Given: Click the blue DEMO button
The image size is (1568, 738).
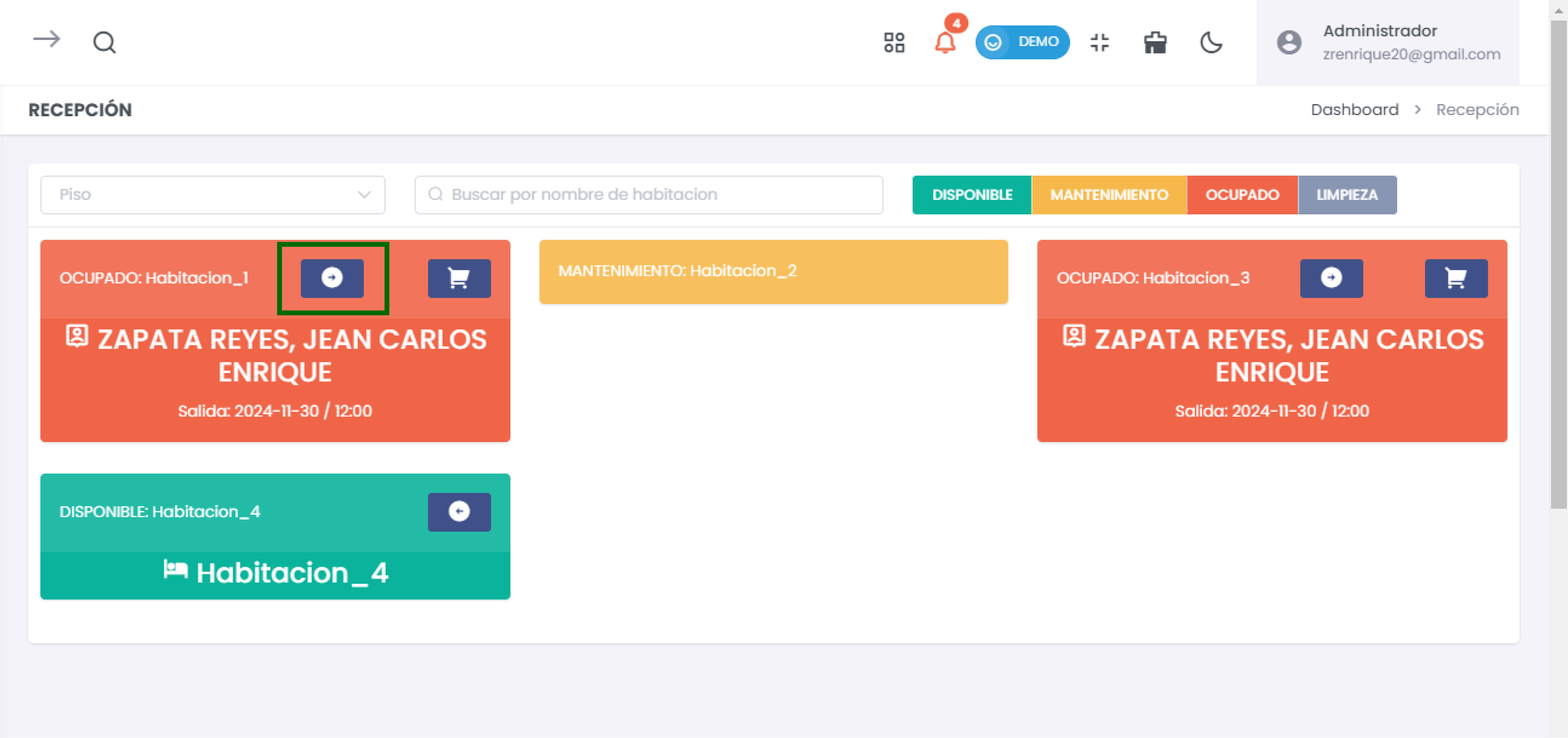Looking at the screenshot, I should coord(1022,42).
